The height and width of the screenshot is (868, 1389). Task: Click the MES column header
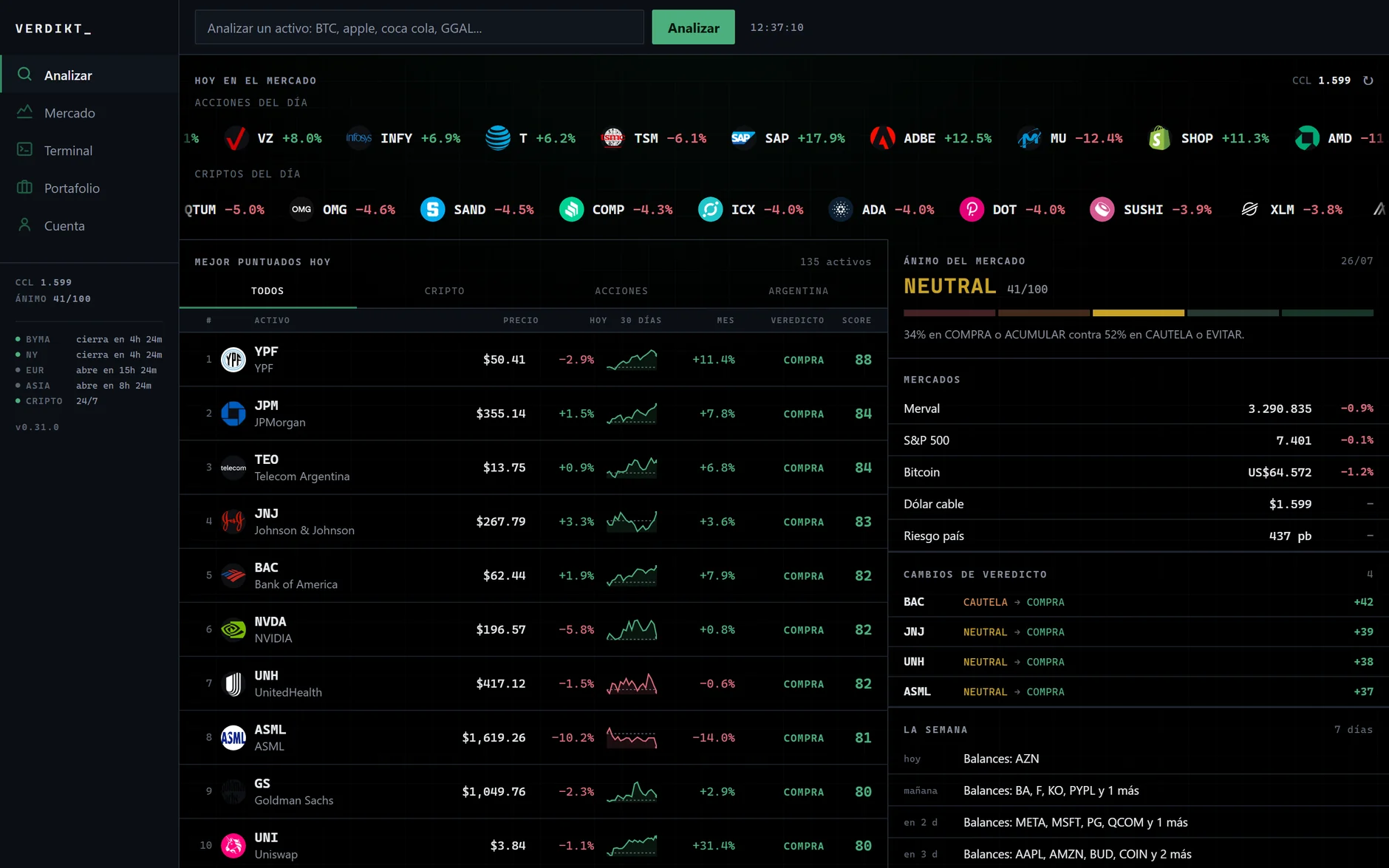pyautogui.click(x=726, y=321)
